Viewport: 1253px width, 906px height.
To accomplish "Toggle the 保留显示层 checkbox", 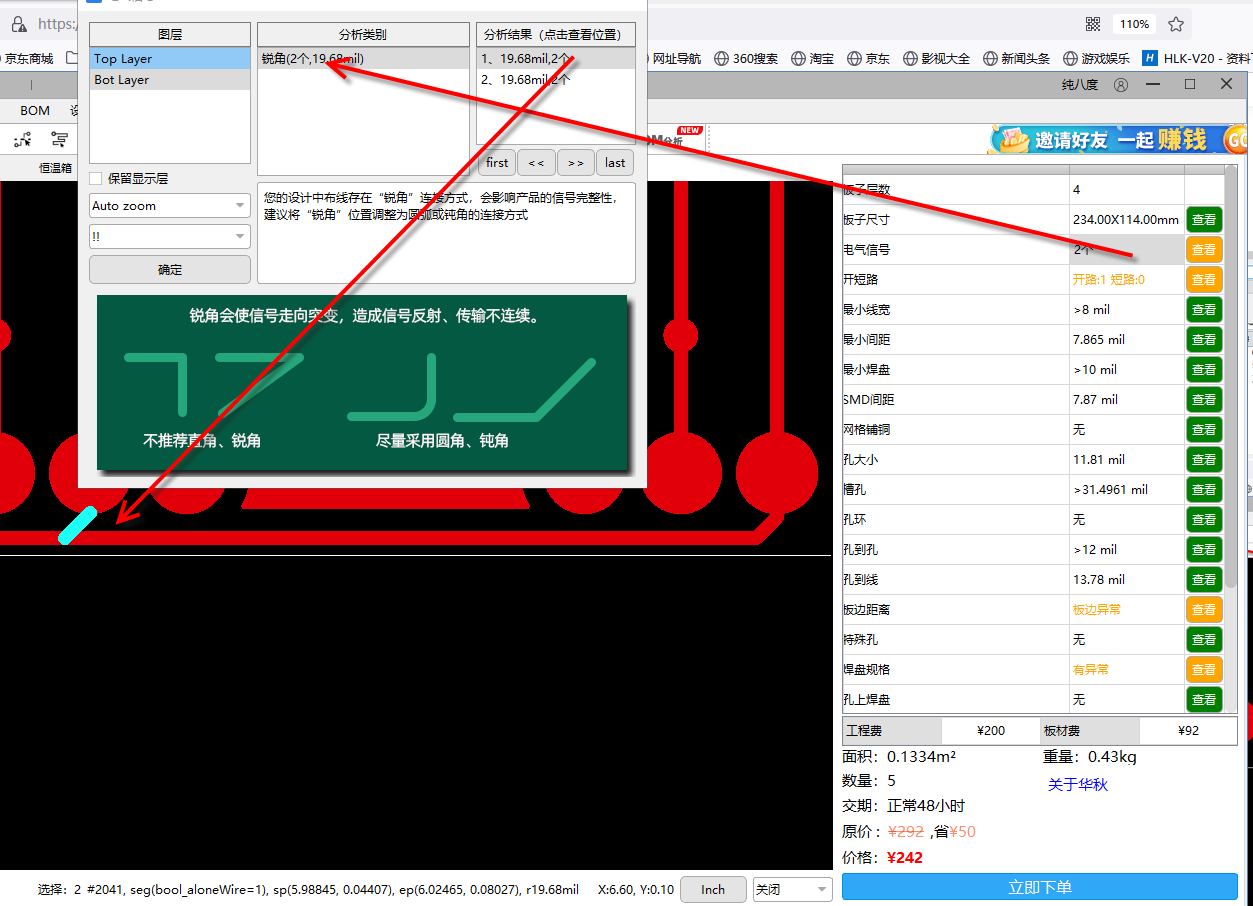I will pyautogui.click(x=96, y=178).
